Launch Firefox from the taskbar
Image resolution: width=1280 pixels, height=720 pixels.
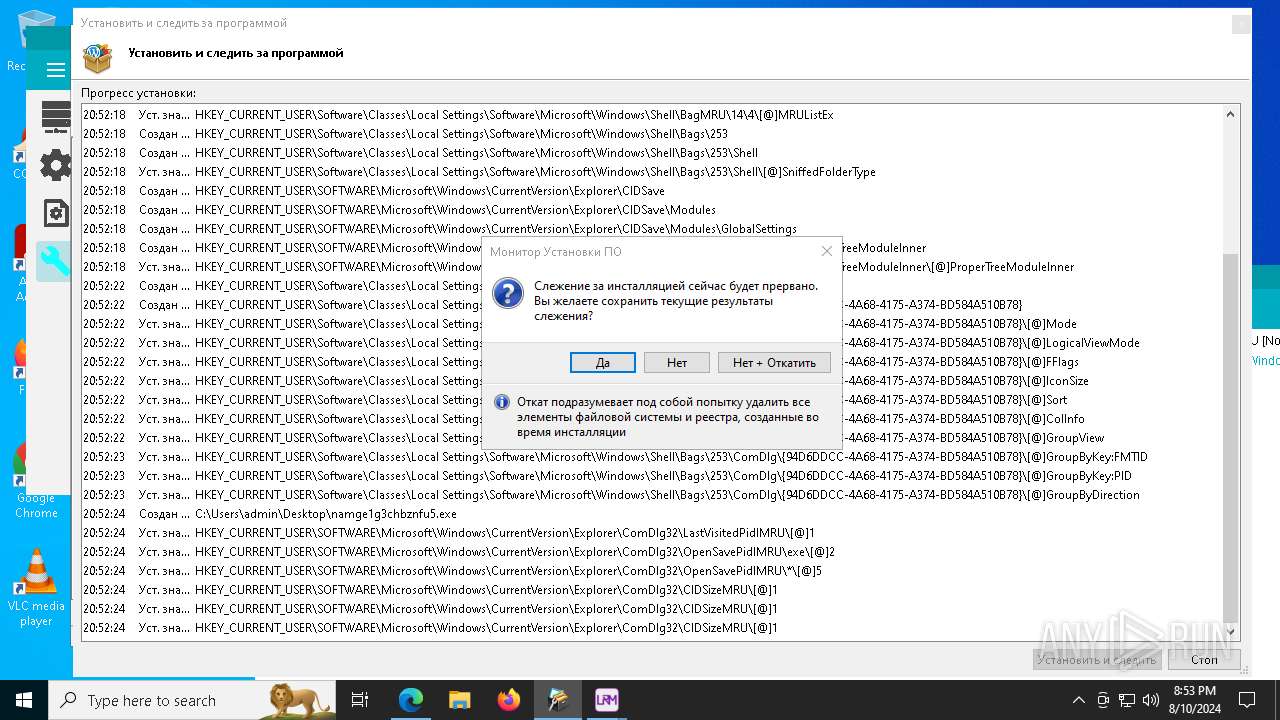click(x=508, y=700)
